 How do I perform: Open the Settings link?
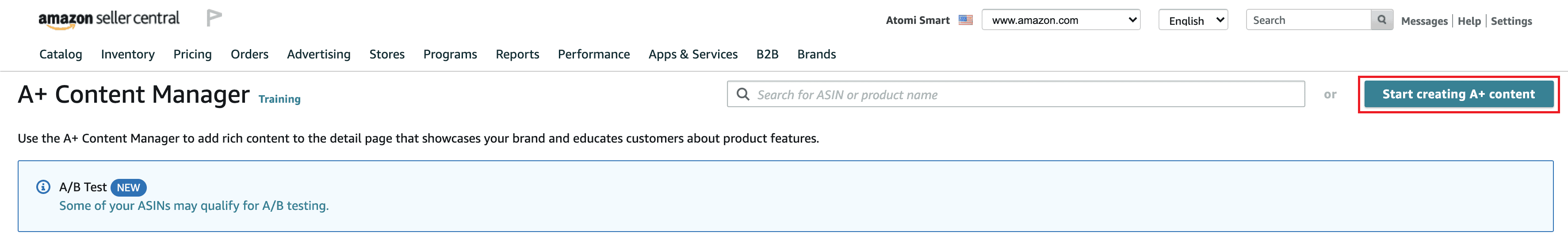(x=1511, y=21)
